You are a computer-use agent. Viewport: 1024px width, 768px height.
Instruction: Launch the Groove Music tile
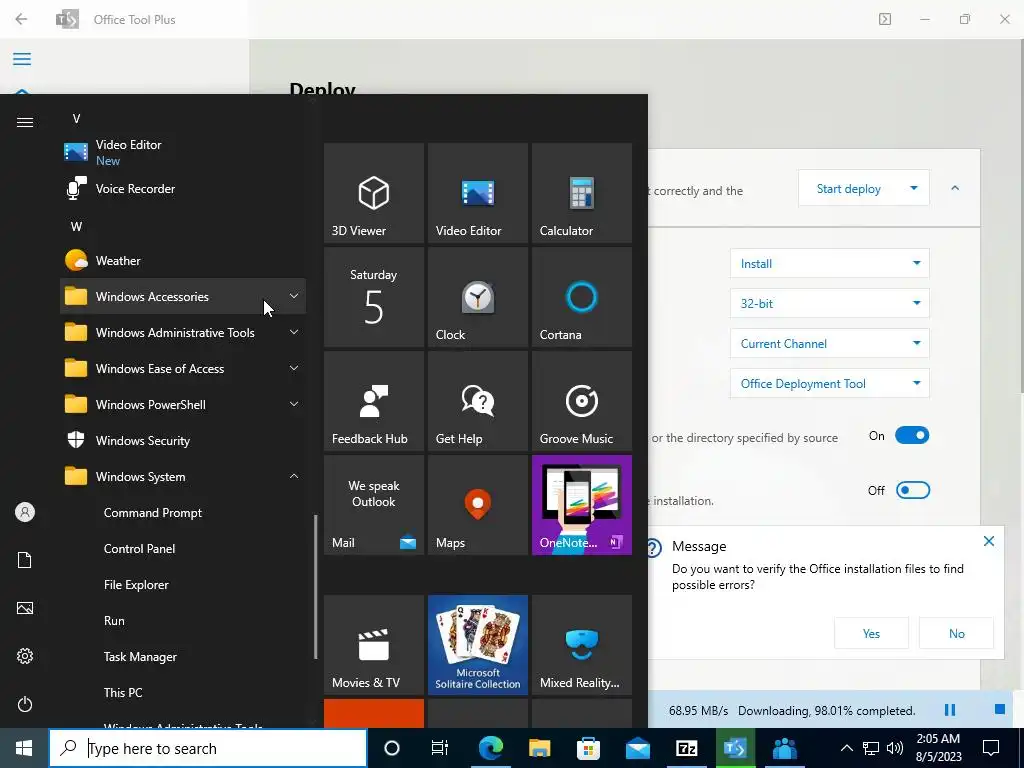[582, 400]
